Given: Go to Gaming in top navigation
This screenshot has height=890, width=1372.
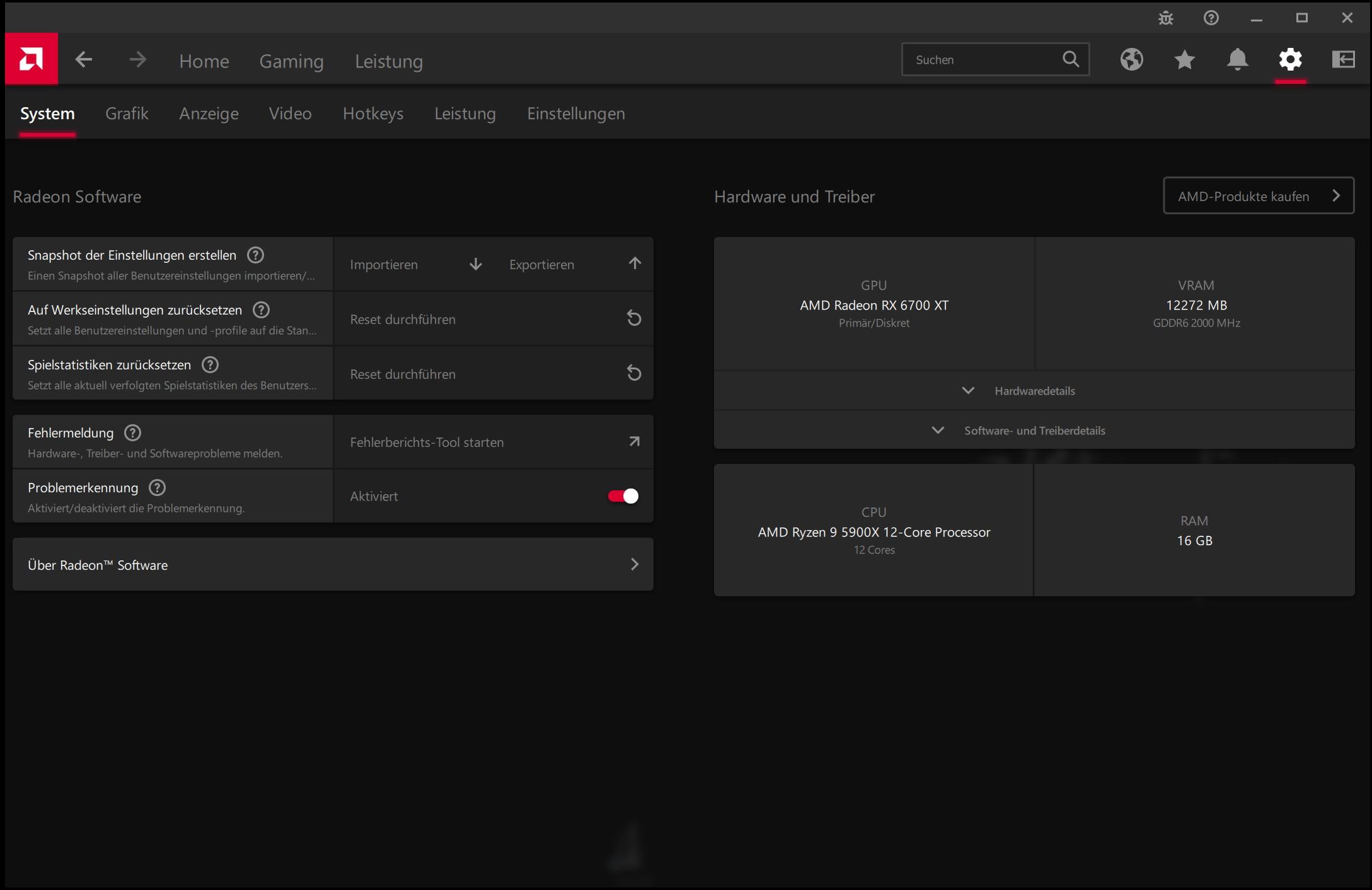Looking at the screenshot, I should [291, 61].
